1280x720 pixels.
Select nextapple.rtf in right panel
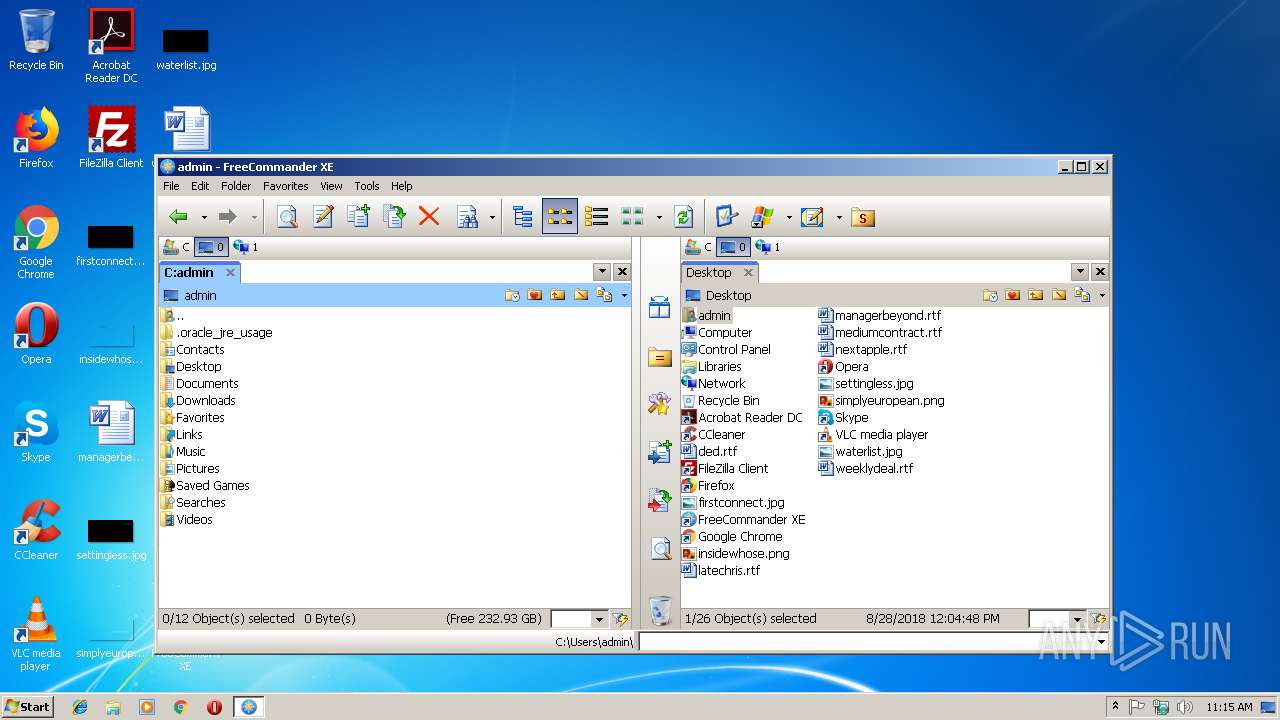[x=862, y=350]
